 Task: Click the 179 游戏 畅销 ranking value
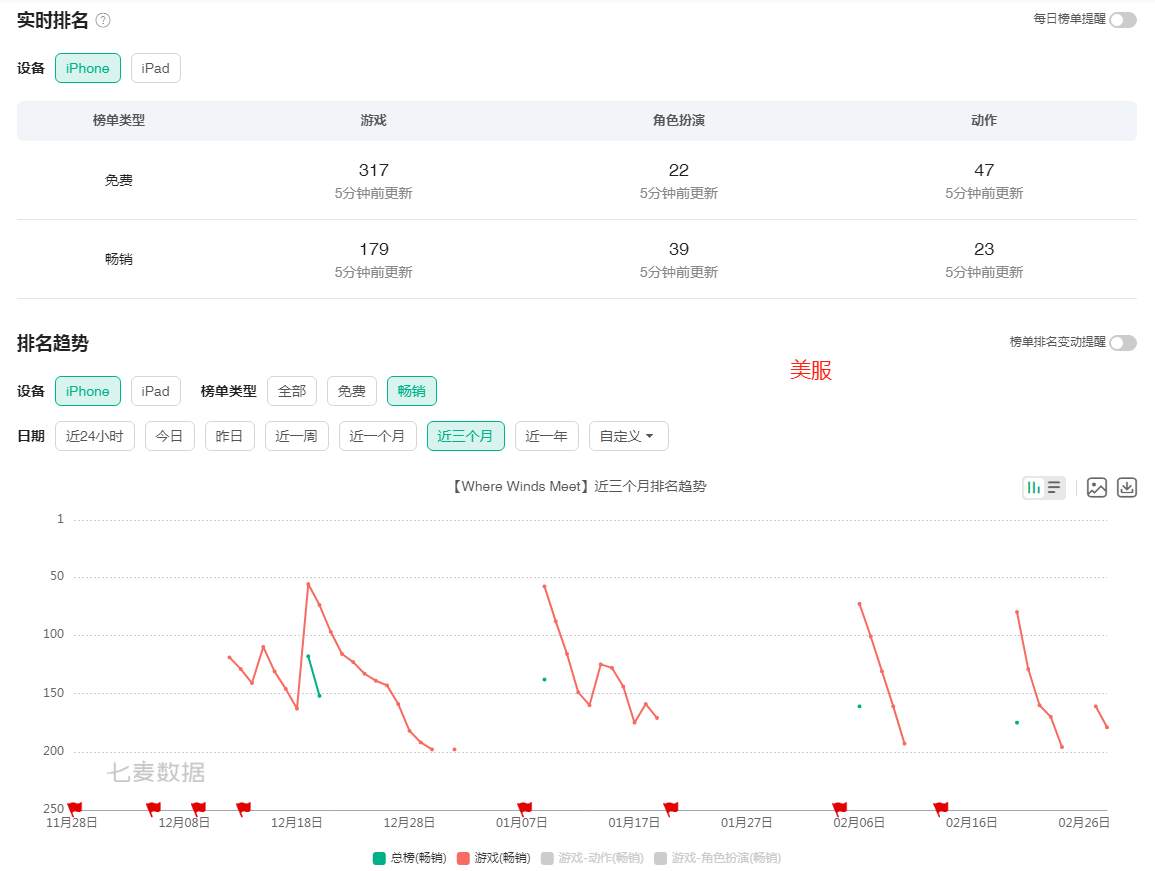tap(373, 249)
